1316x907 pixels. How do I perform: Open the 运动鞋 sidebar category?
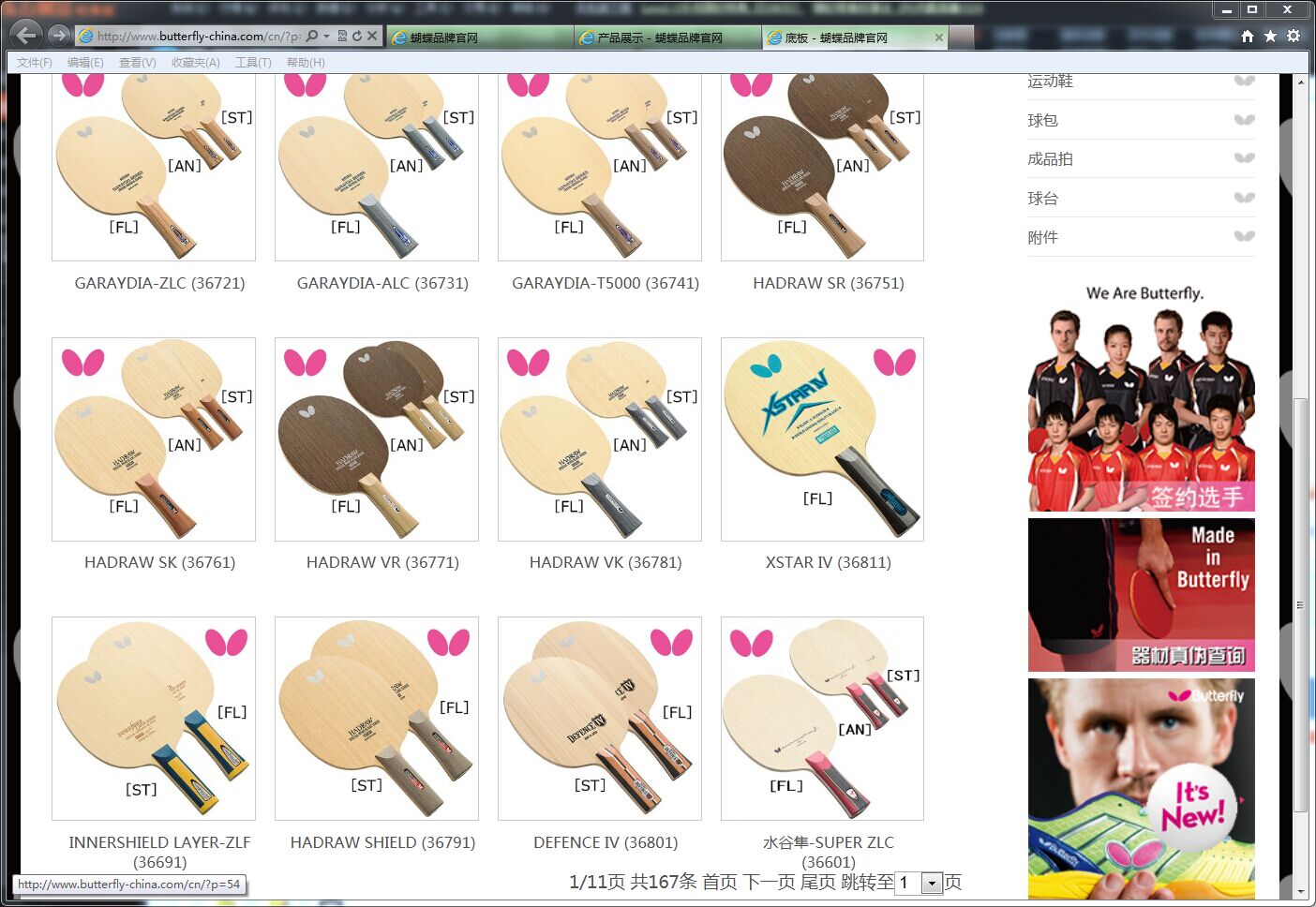point(1050,82)
